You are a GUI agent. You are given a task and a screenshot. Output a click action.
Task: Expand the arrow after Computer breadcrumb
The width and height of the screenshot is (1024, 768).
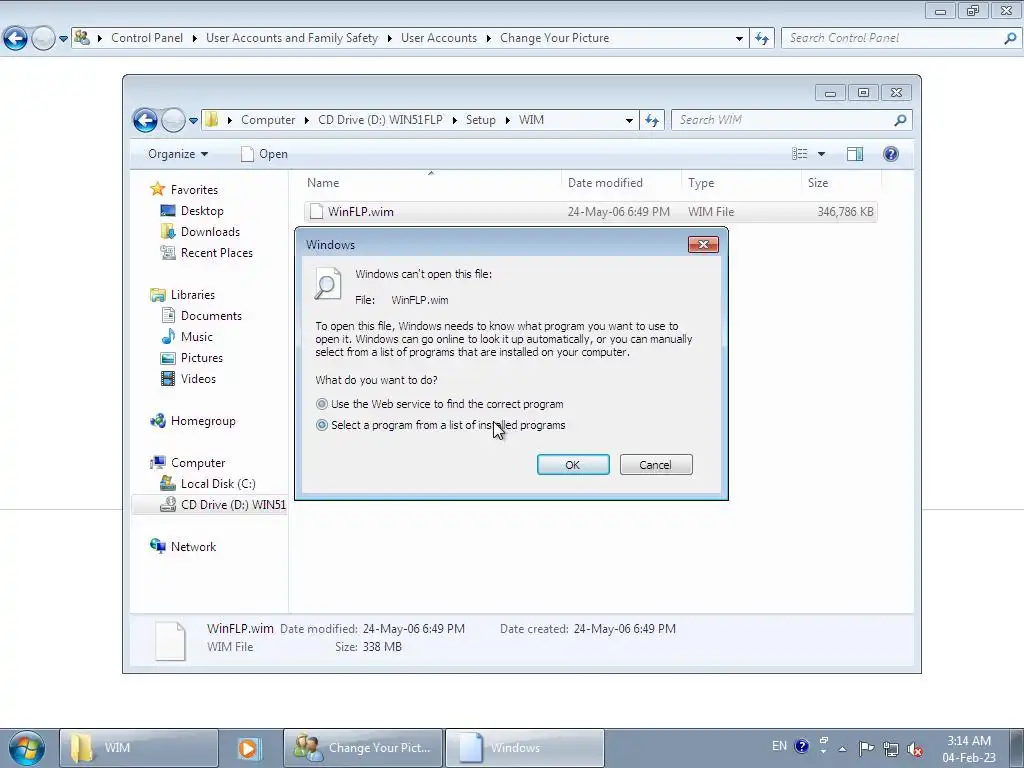[307, 120]
